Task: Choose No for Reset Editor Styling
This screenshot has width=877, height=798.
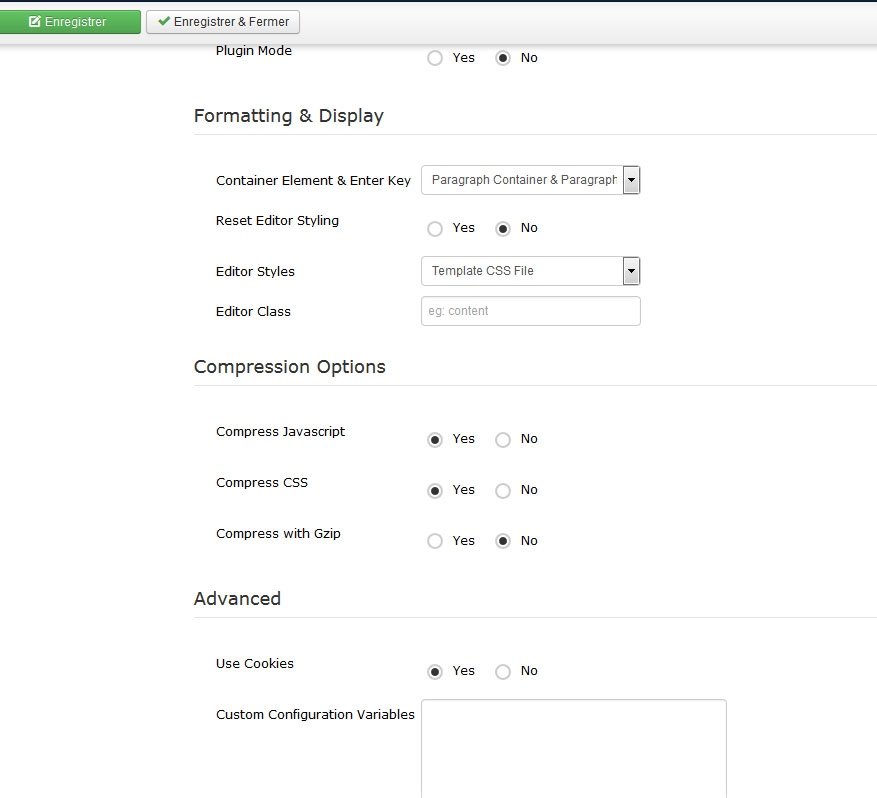Action: click(x=503, y=229)
